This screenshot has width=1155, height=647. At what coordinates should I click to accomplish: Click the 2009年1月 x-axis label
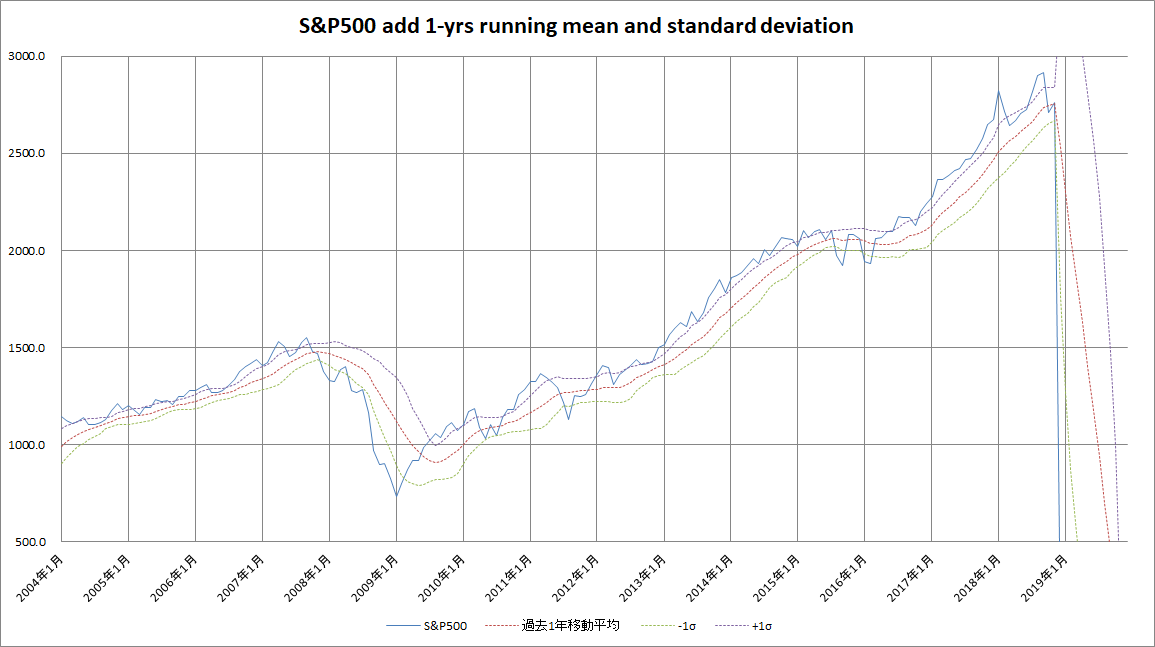point(376,578)
